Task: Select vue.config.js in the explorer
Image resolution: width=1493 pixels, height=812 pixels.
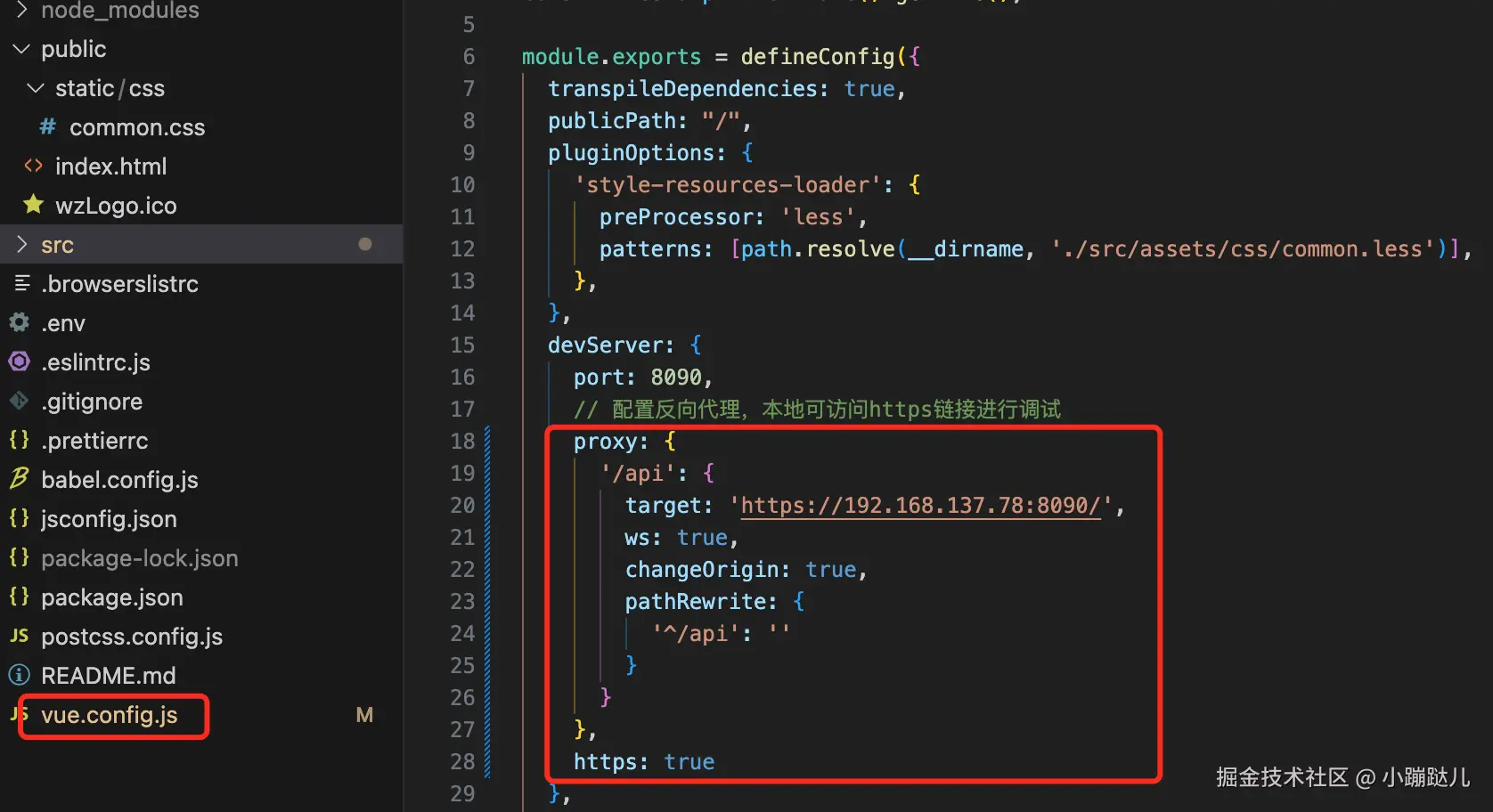Action: 110,715
